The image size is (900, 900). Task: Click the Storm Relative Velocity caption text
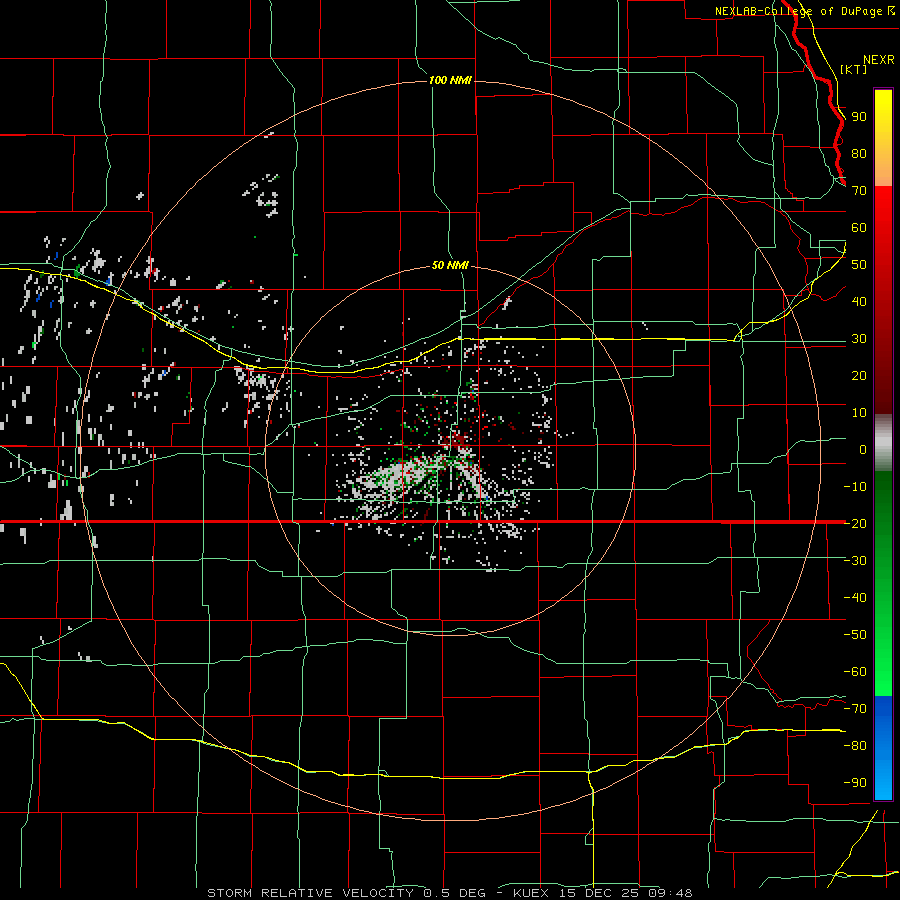[x=449, y=893]
